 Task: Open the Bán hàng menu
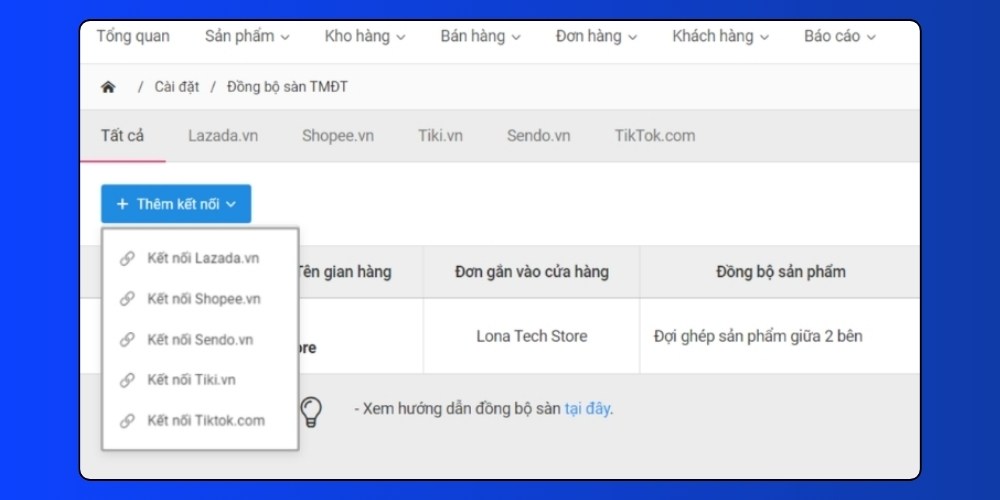pyautogui.click(x=480, y=37)
